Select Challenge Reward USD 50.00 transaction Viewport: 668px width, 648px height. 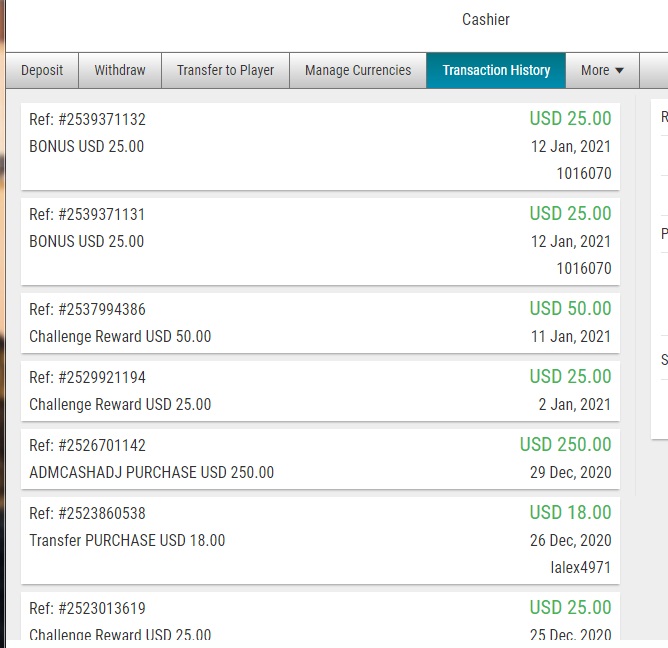pos(320,323)
